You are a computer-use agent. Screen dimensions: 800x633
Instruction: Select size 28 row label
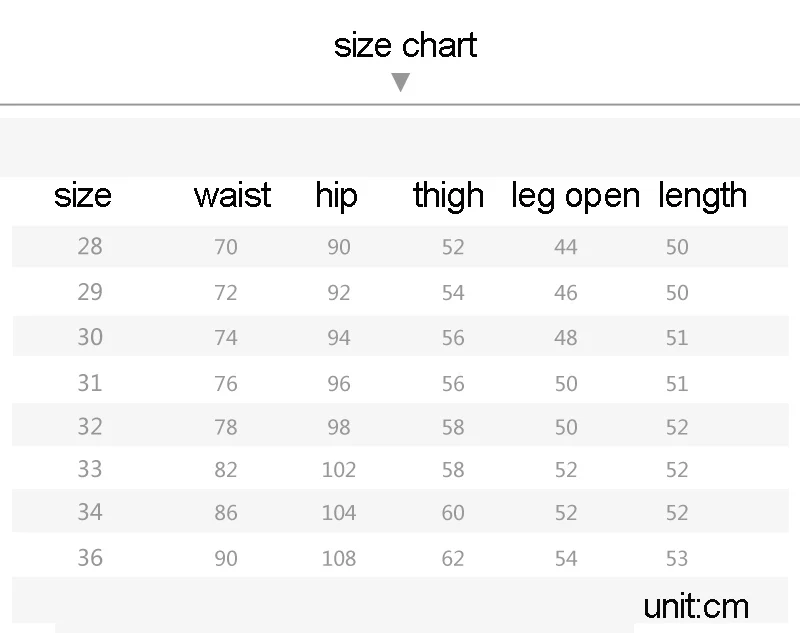pos(90,246)
